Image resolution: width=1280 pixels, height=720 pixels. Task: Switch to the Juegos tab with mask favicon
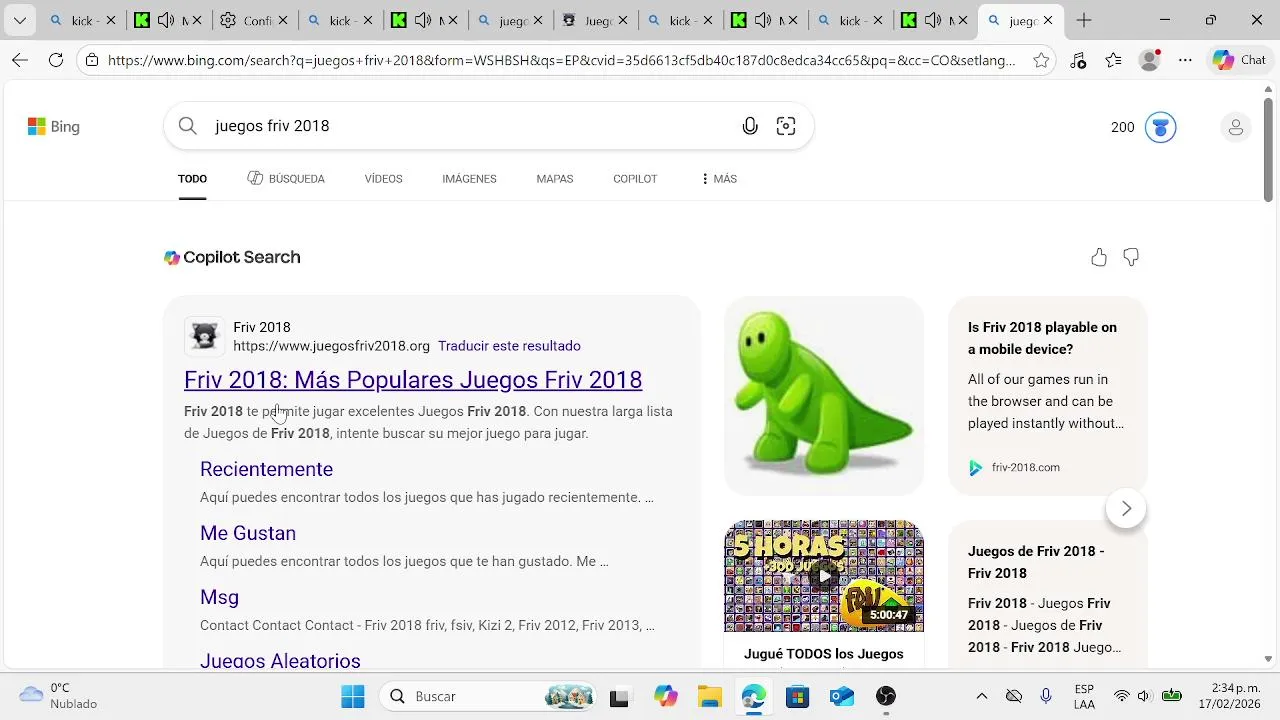(x=598, y=20)
